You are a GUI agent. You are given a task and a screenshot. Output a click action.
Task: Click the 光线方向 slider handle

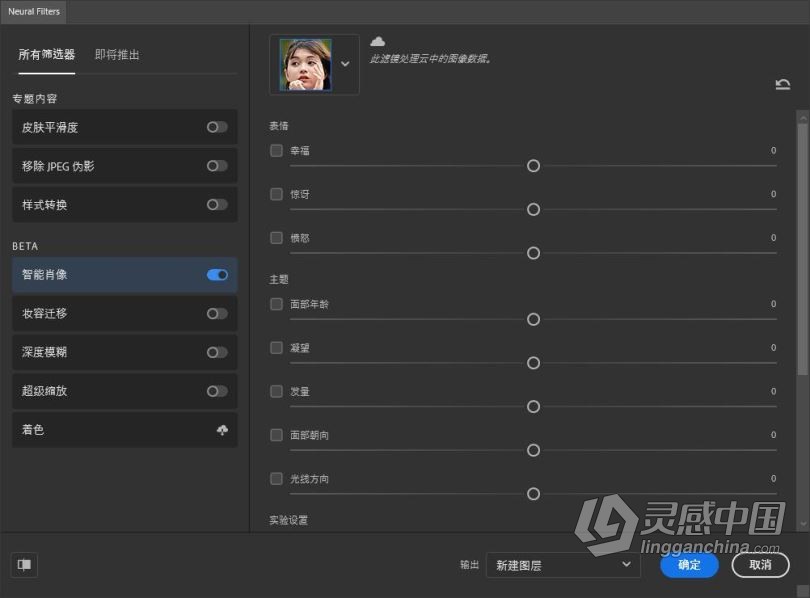[533, 494]
